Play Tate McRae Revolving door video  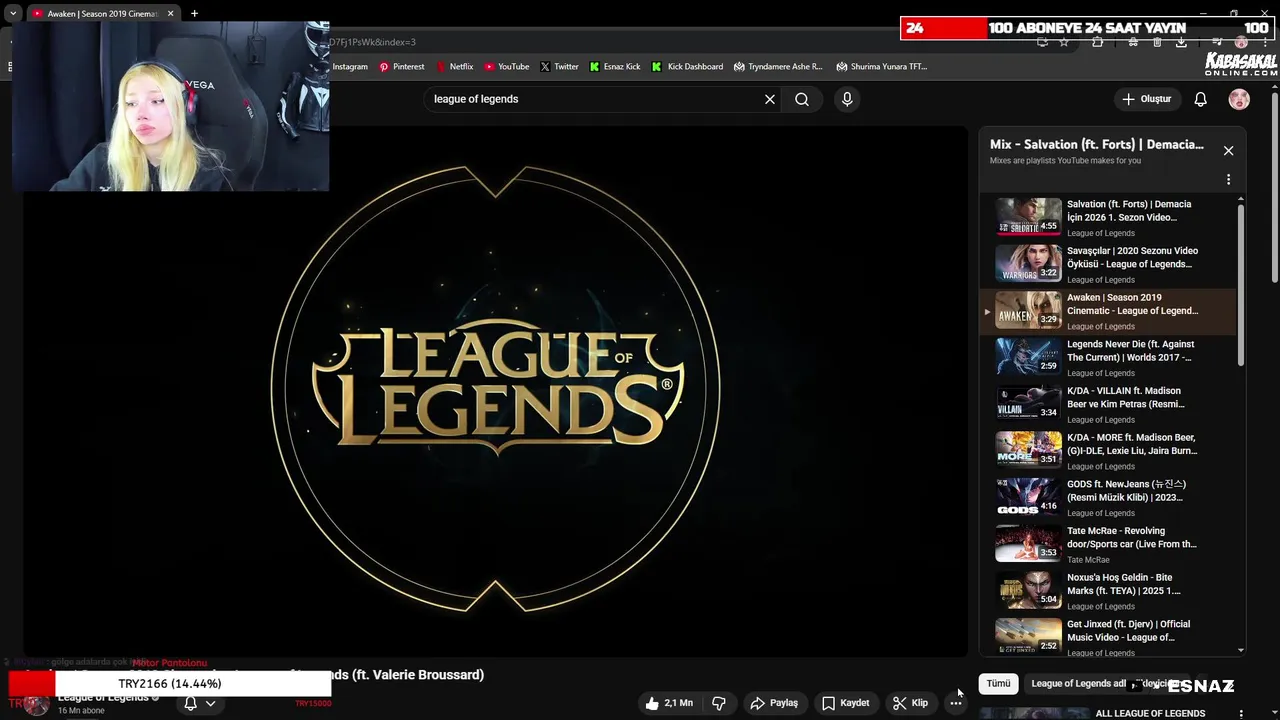(x=1110, y=544)
